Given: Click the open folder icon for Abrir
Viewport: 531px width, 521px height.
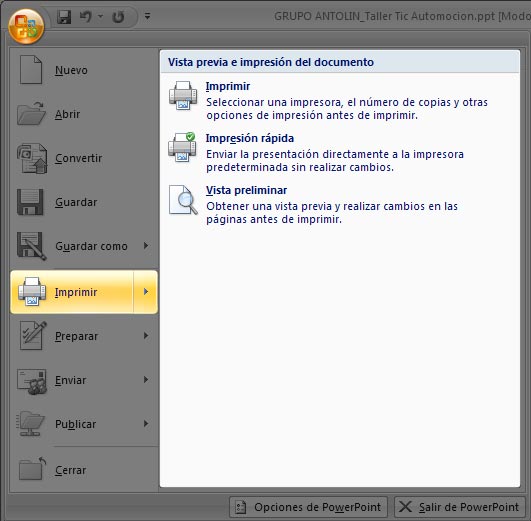Looking at the screenshot, I should pos(31,114).
